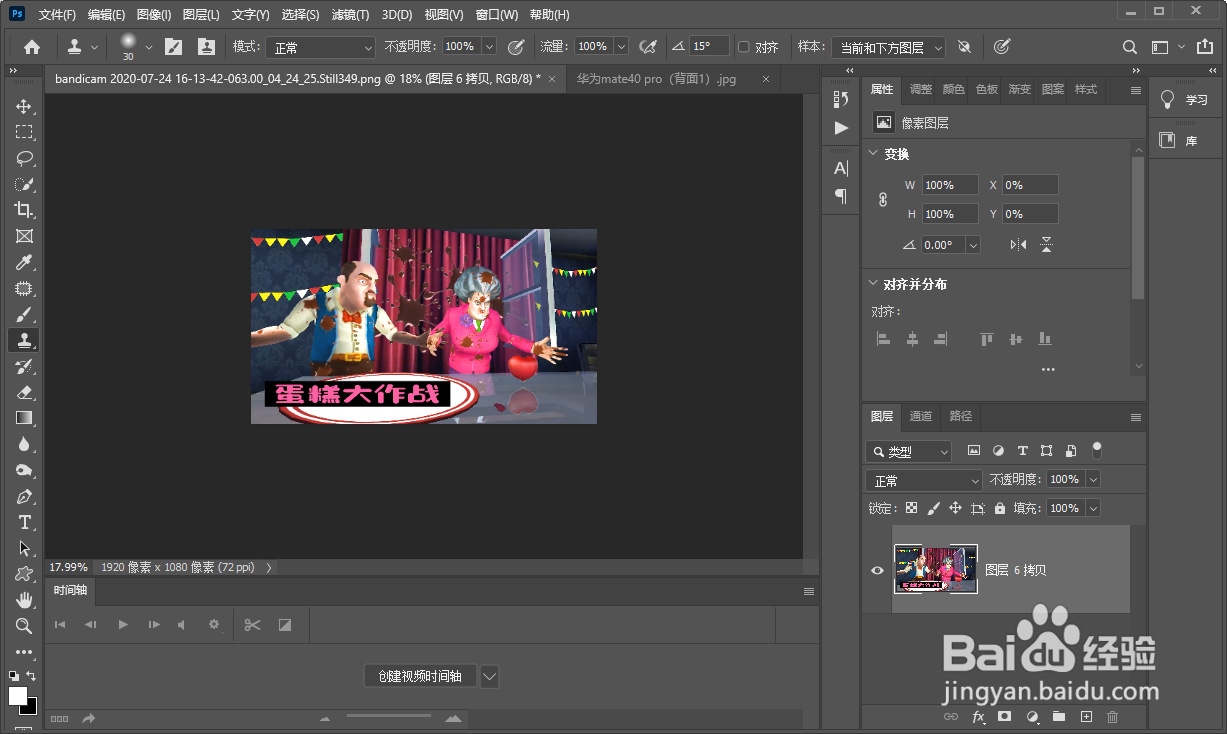
Task: Open the 滤镜(T) menu
Action: point(350,15)
